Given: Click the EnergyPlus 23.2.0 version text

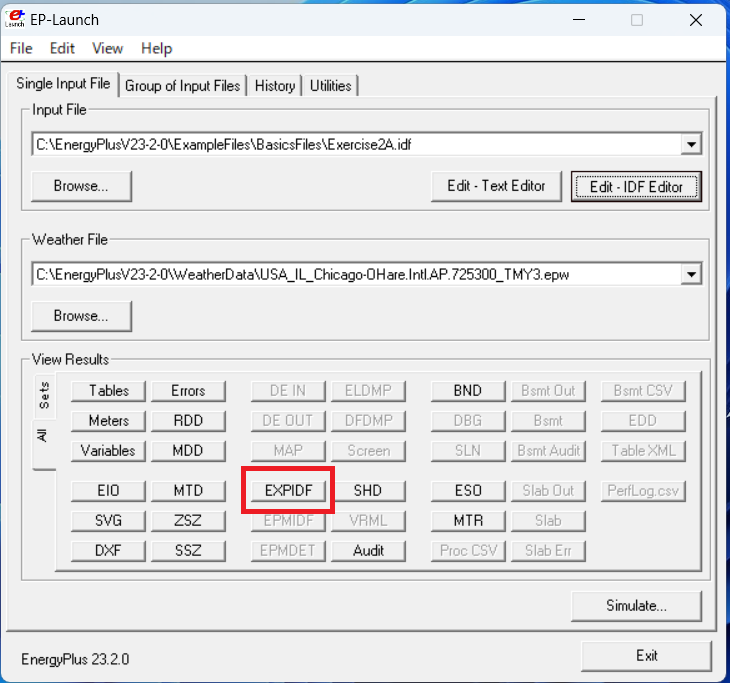Looking at the screenshot, I should [x=75, y=659].
